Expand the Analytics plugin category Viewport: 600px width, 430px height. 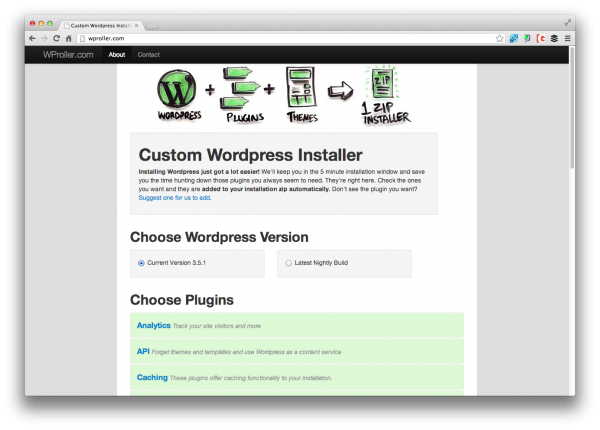[x=297, y=325]
